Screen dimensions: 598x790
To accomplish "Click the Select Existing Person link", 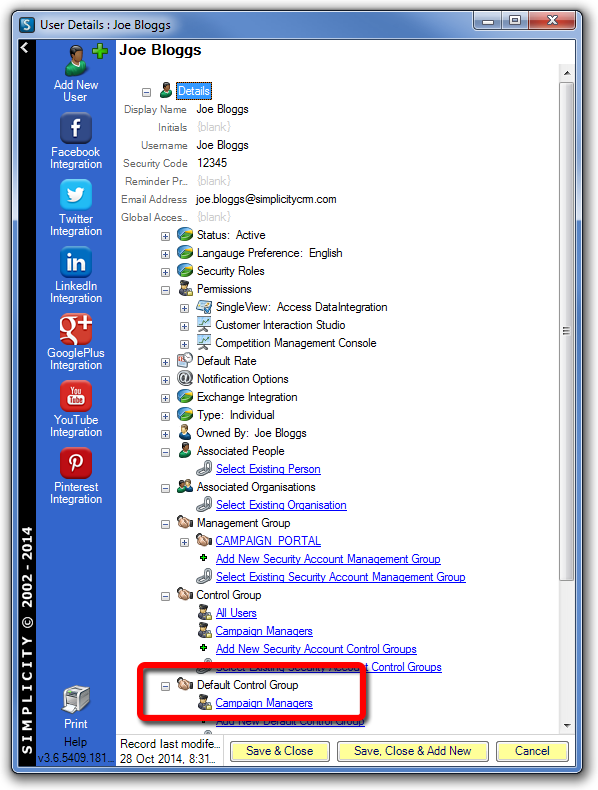I will [x=268, y=469].
